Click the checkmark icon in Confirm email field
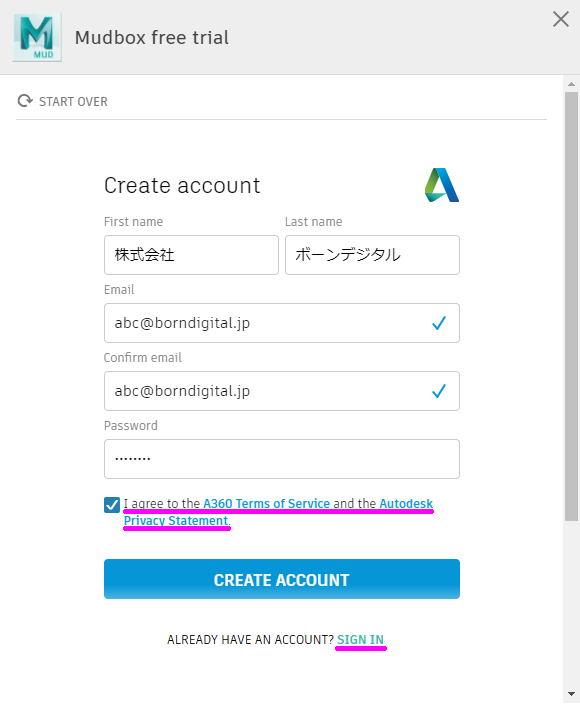580x704 pixels. coord(439,391)
